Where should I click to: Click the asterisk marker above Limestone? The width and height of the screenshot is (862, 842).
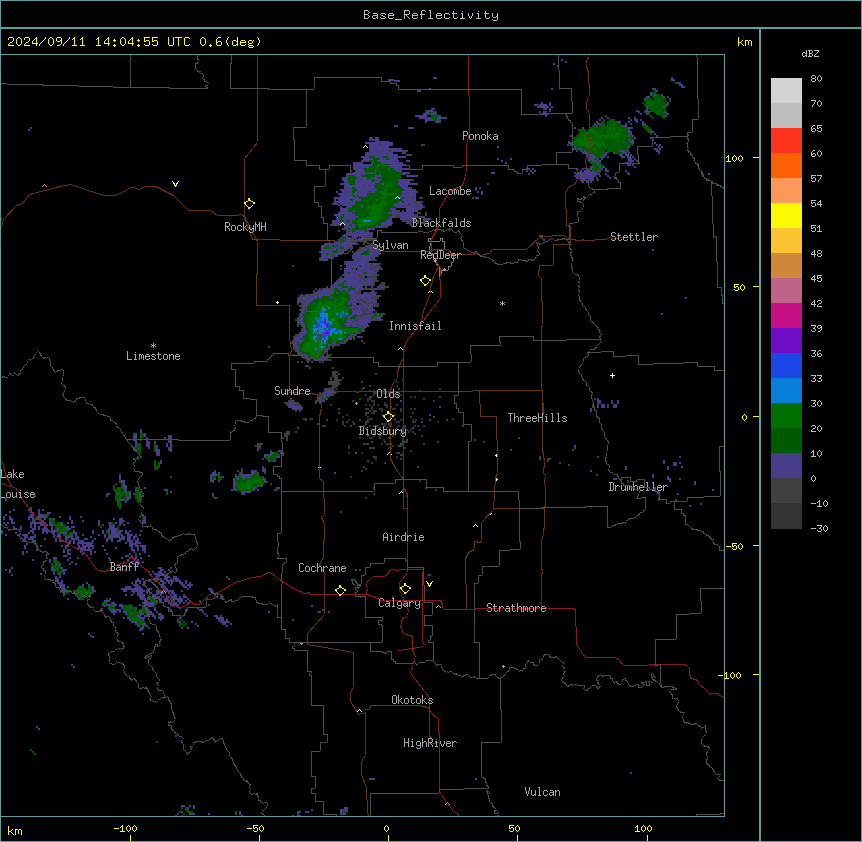click(153, 346)
